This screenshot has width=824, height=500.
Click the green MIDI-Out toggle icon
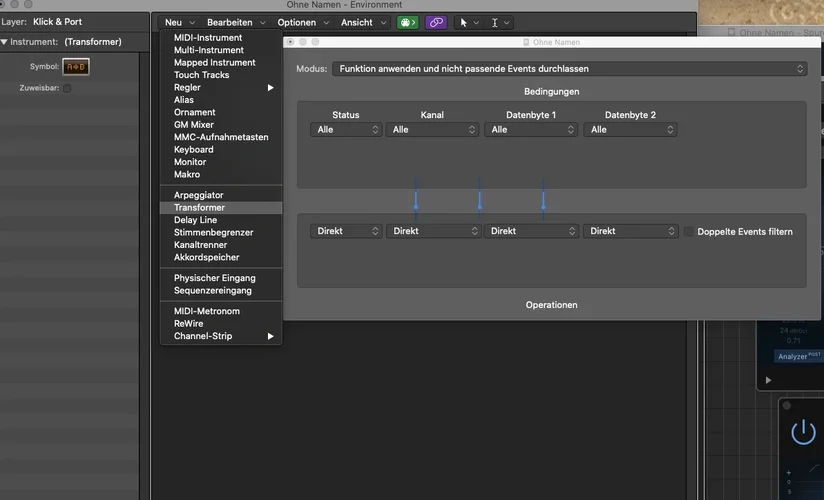[407, 22]
